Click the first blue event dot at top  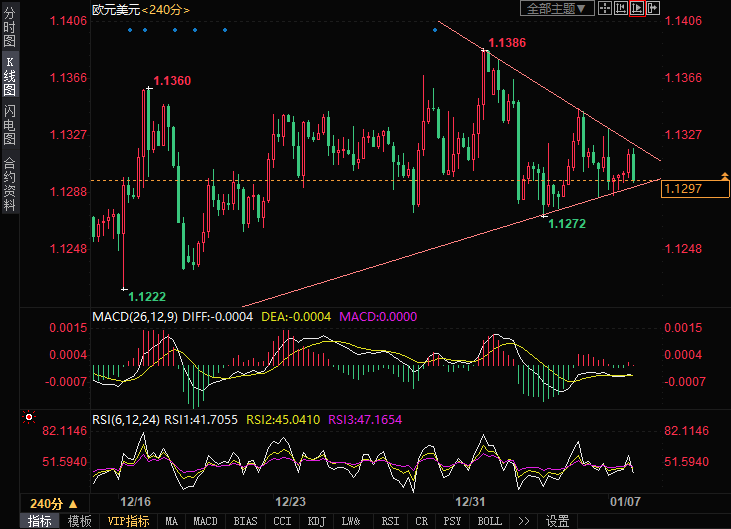[130, 30]
